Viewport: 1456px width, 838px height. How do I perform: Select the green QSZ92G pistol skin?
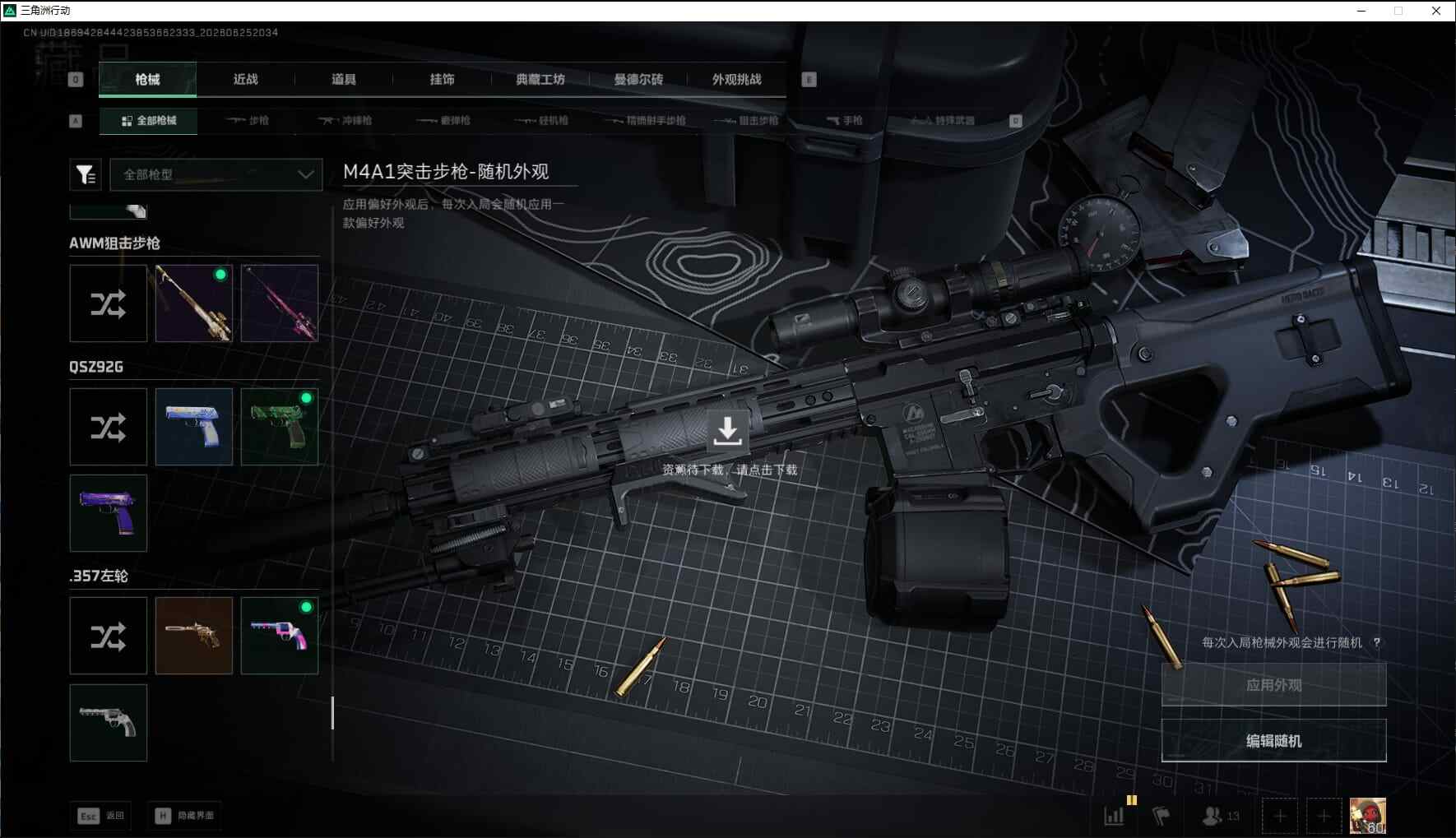click(280, 427)
